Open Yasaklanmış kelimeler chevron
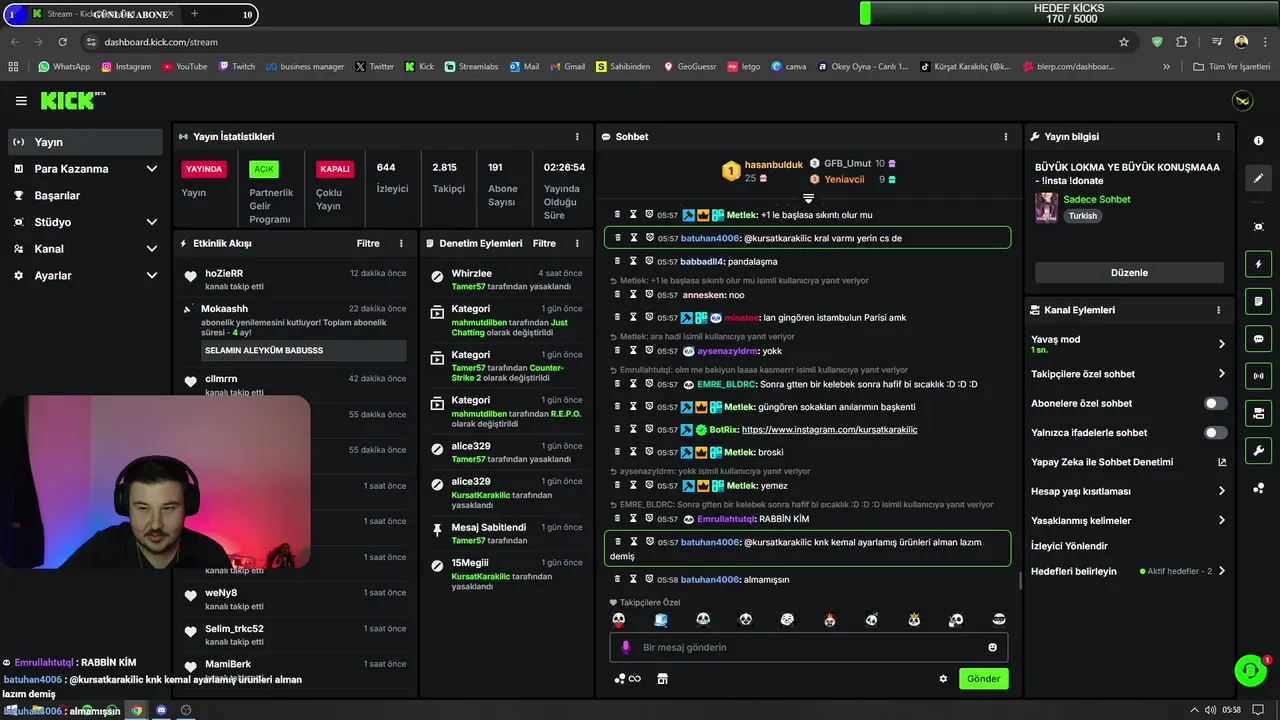The height and width of the screenshot is (720, 1280). pos(1221,520)
